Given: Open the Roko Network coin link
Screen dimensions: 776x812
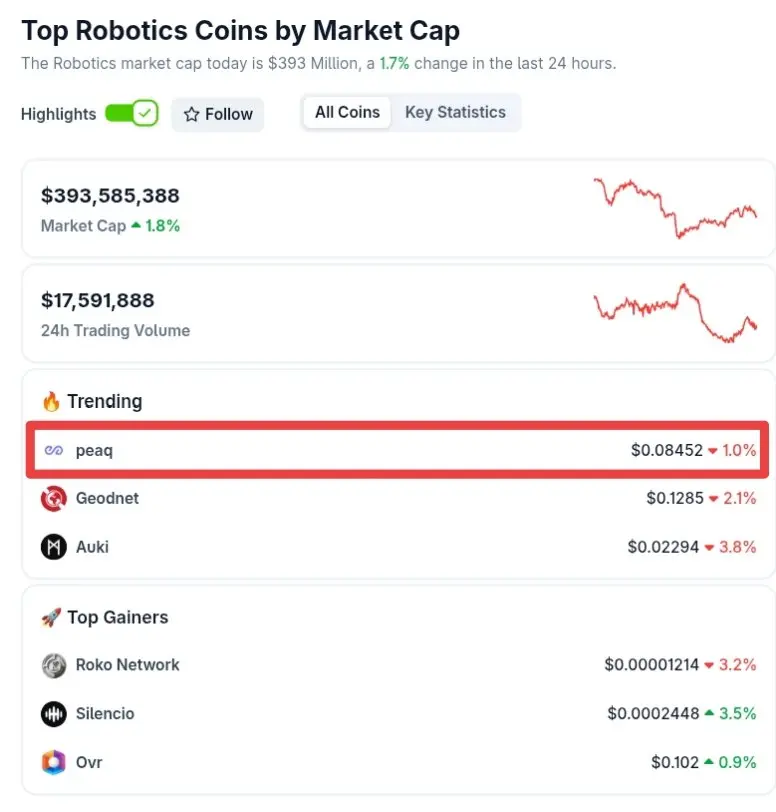Looking at the screenshot, I should 127,665.
